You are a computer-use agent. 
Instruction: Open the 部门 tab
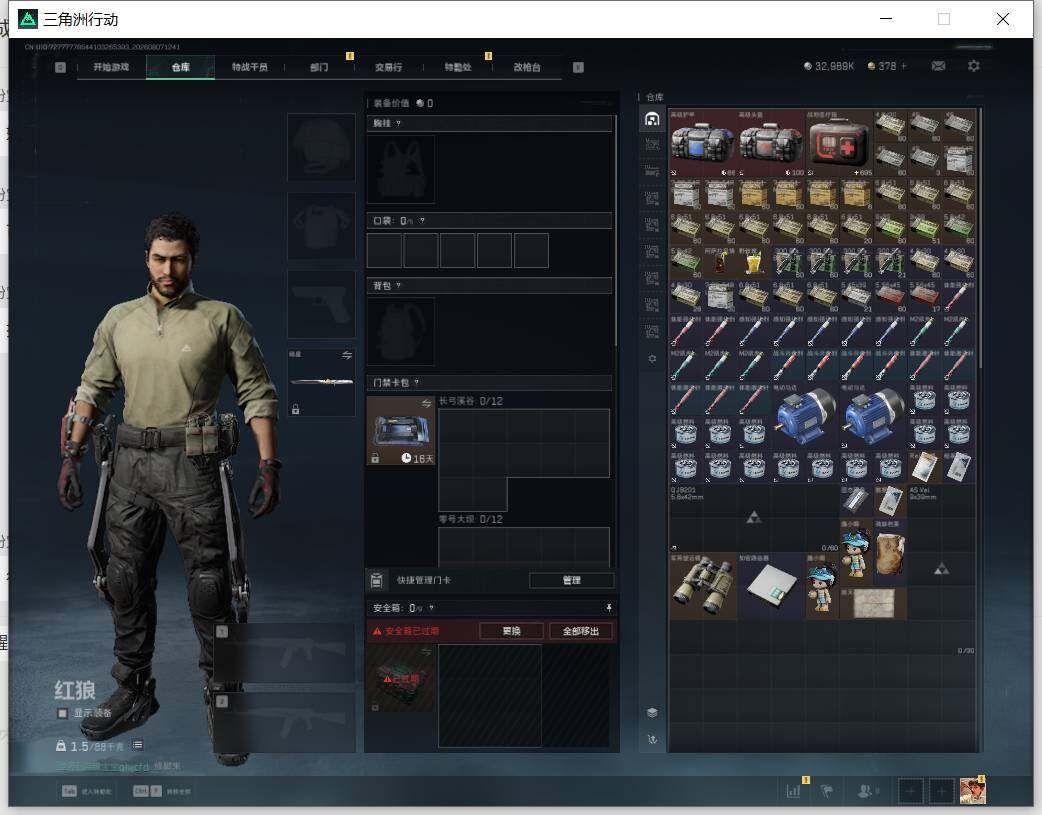319,67
